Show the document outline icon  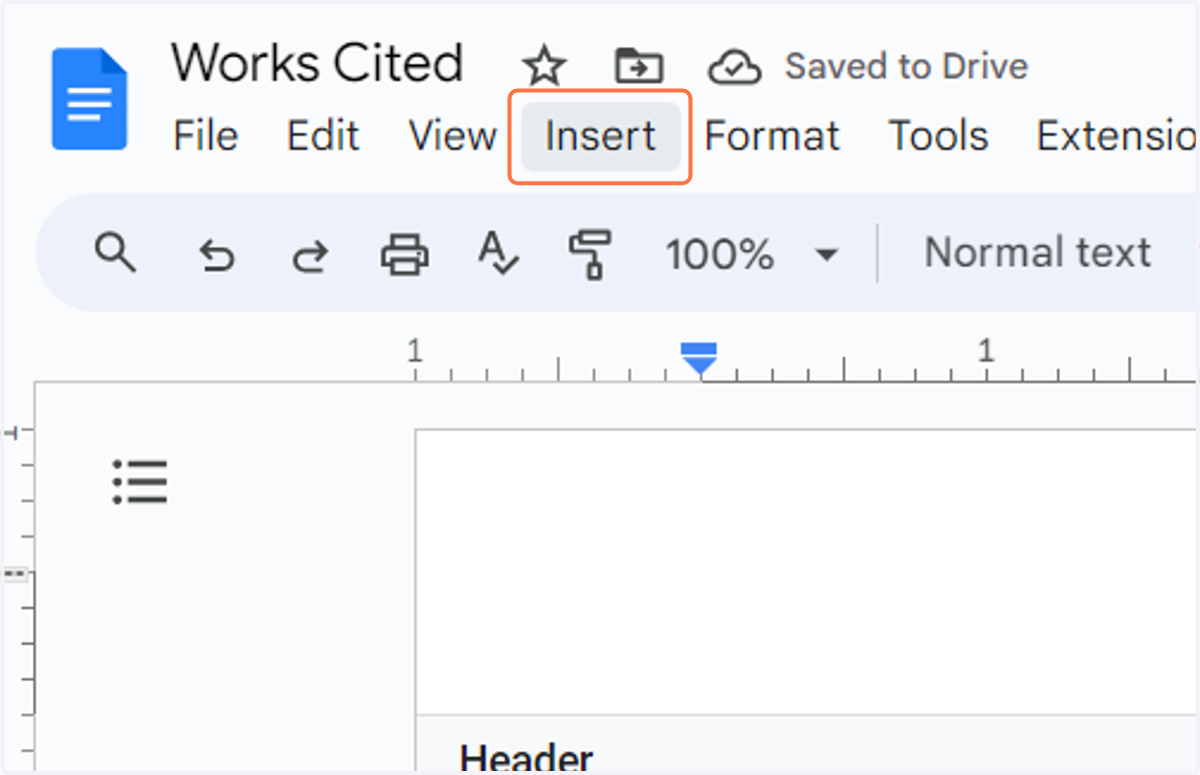coord(140,482)
